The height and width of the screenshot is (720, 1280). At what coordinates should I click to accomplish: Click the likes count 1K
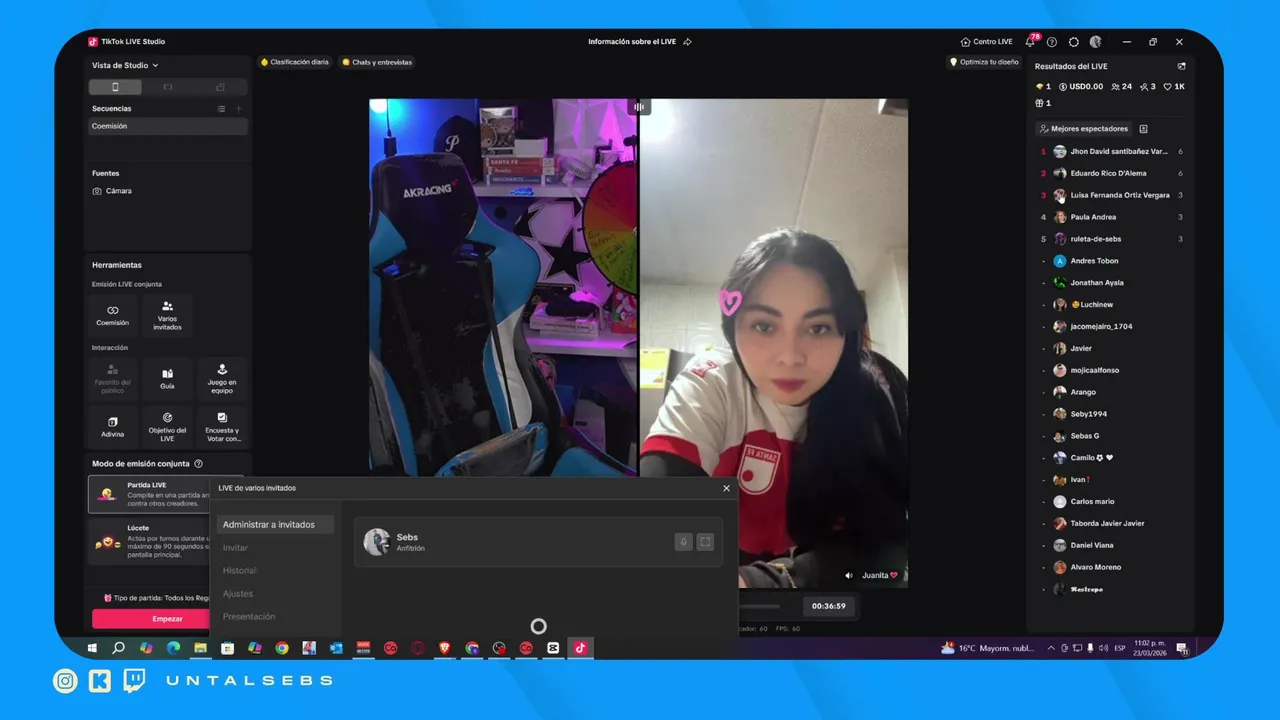[x=1175, y=87]
